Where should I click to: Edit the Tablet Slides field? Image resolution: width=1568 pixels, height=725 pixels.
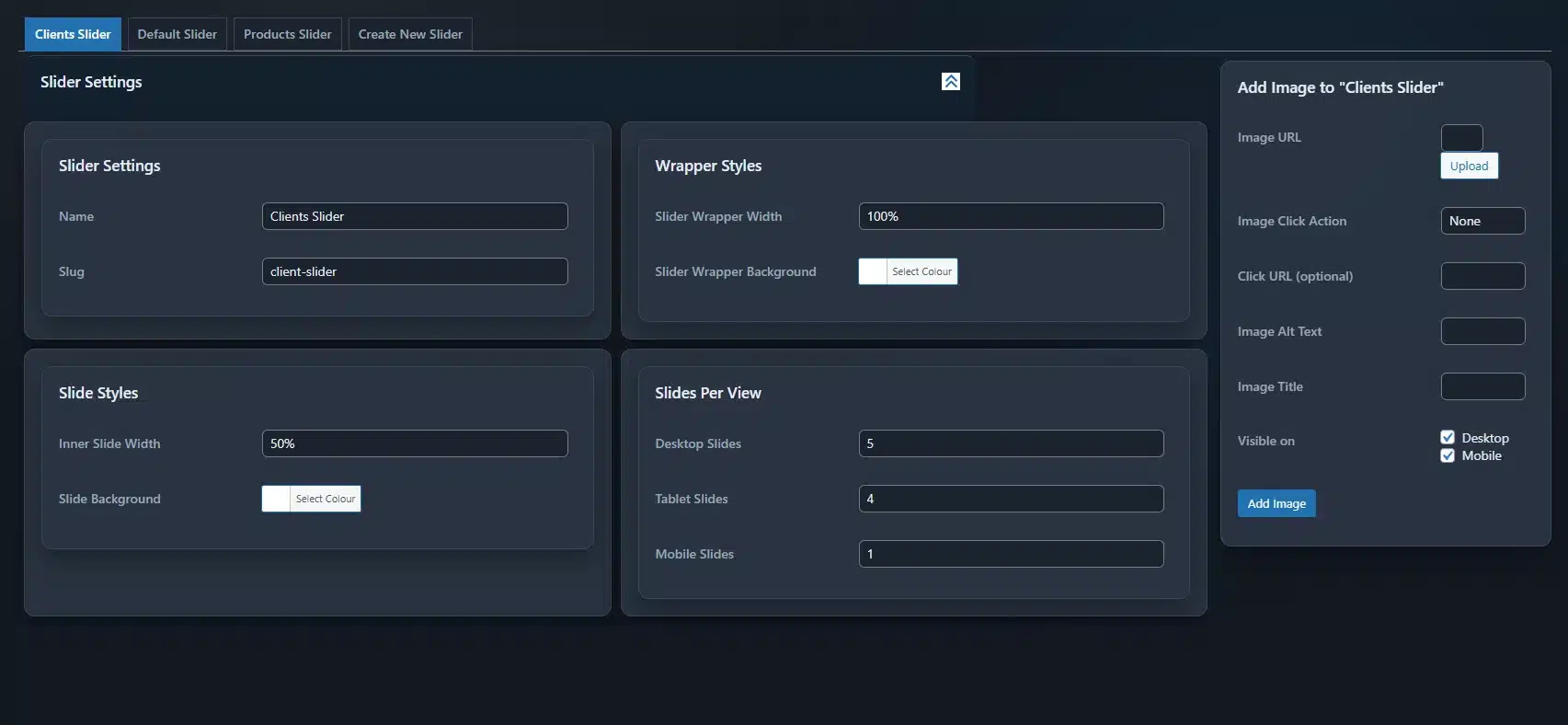click(x=1010, y=499)
